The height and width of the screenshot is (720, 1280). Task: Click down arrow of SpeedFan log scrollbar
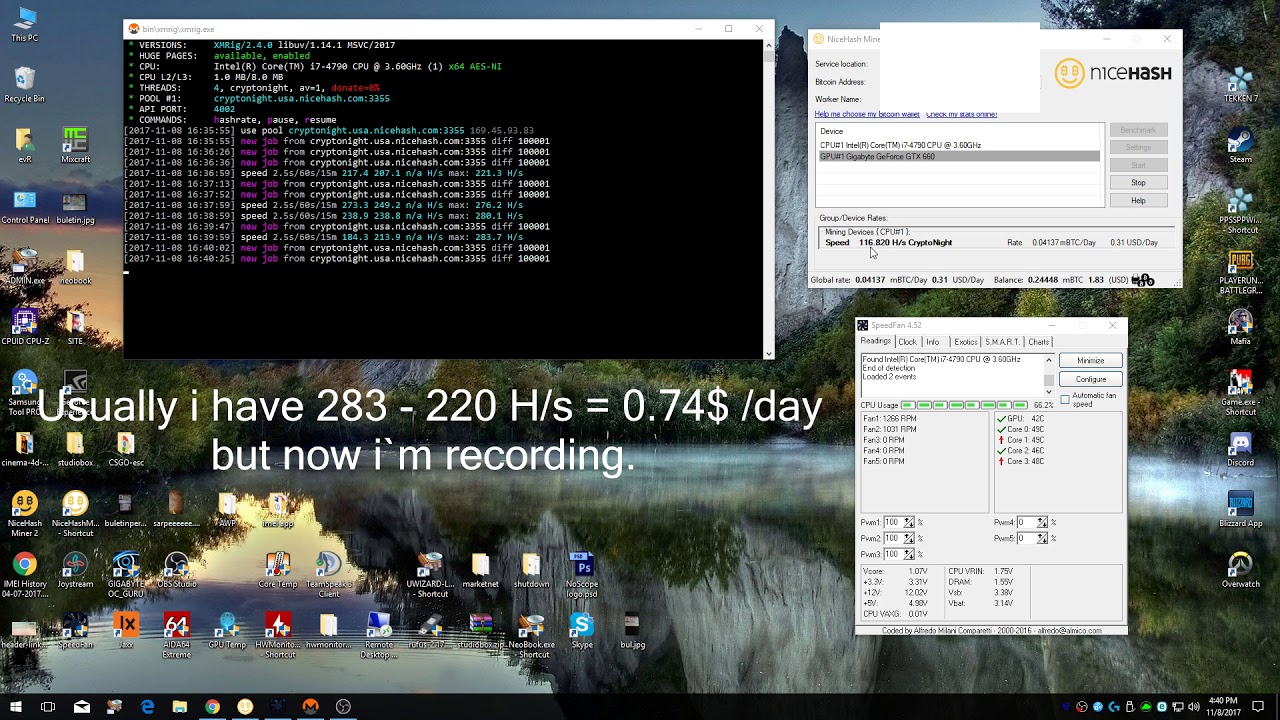(1049, 390)
